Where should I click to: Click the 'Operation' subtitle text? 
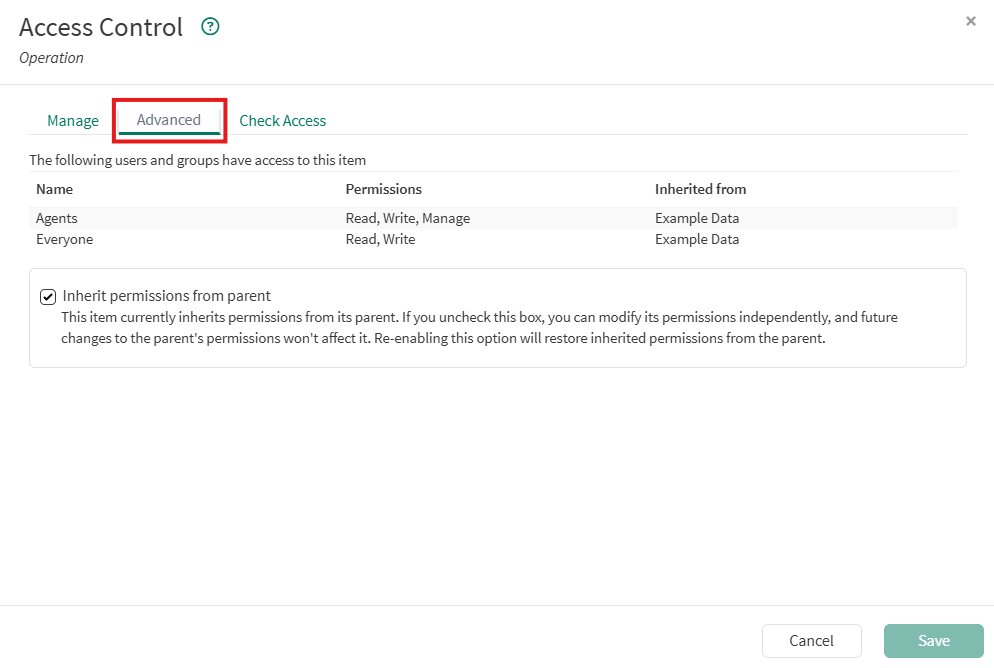click(52, 58)
